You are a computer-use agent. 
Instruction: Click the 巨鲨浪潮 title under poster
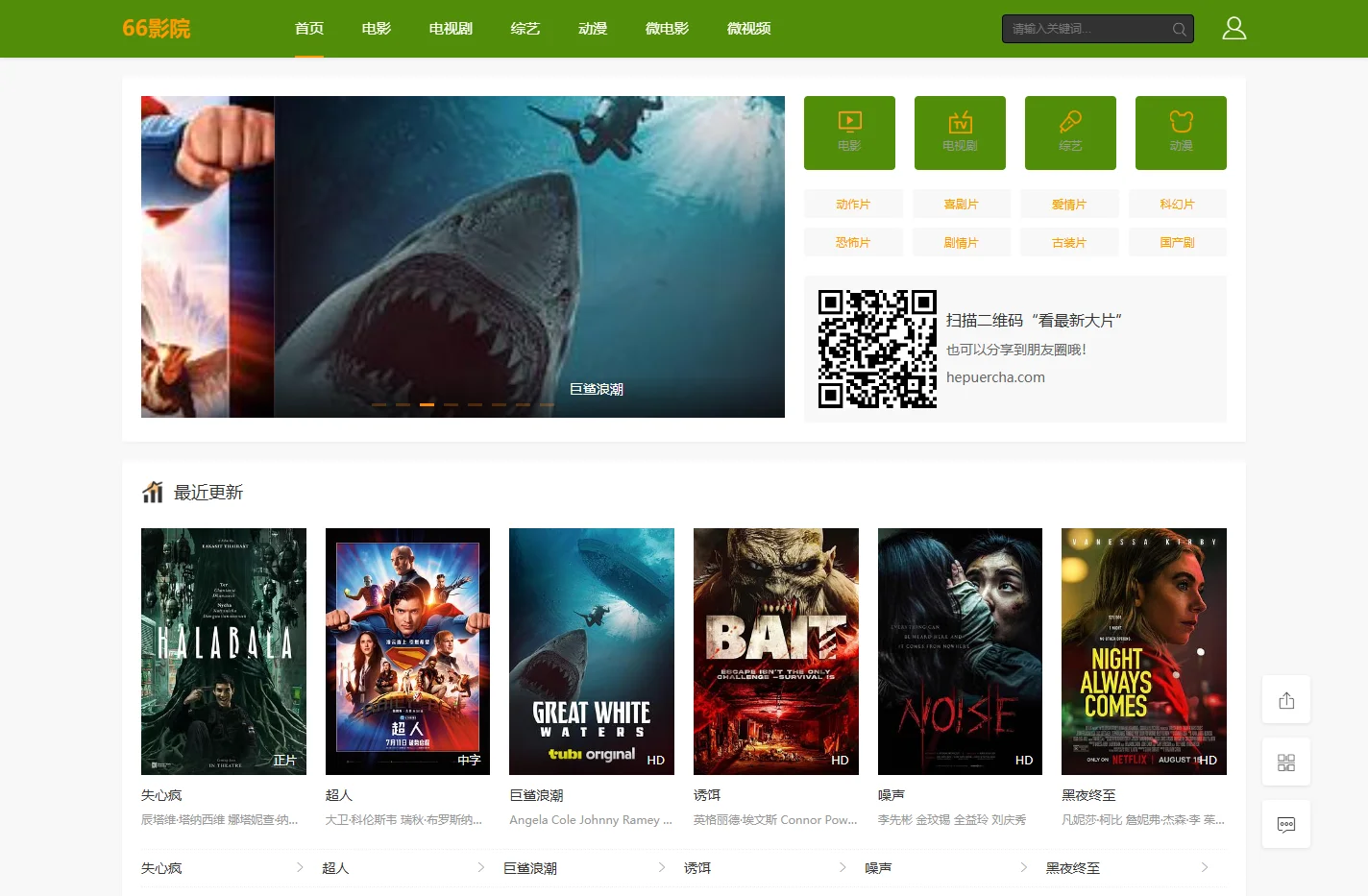(x=536, y=795)
